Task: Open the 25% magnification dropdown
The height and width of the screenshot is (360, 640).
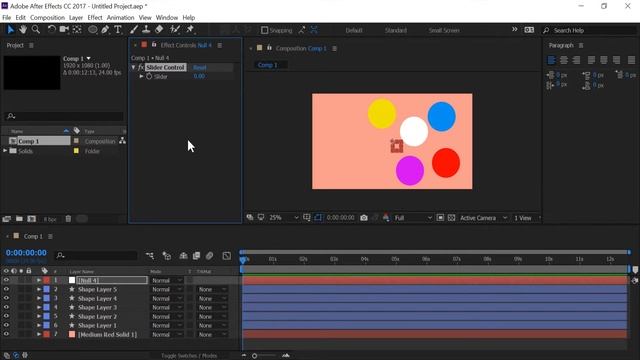Action: [x=284, y=218]
